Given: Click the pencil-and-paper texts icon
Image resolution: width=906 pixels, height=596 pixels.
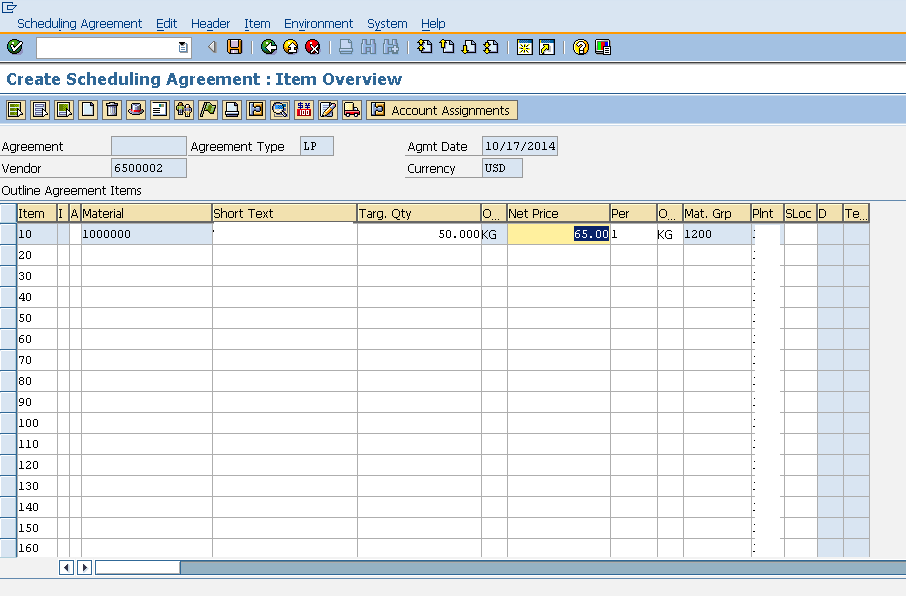Looking at the screenshot, I should coord(328,110).
